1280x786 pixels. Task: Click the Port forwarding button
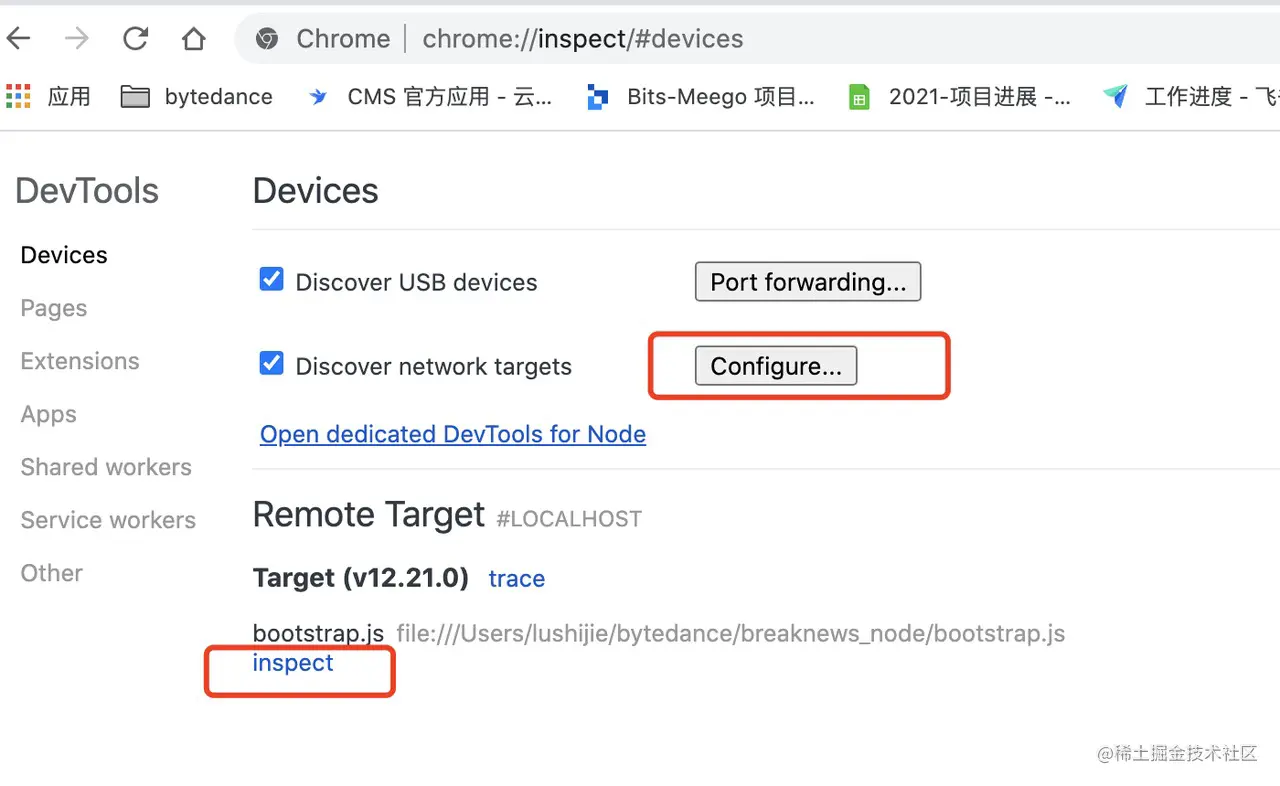coord(808,282)
